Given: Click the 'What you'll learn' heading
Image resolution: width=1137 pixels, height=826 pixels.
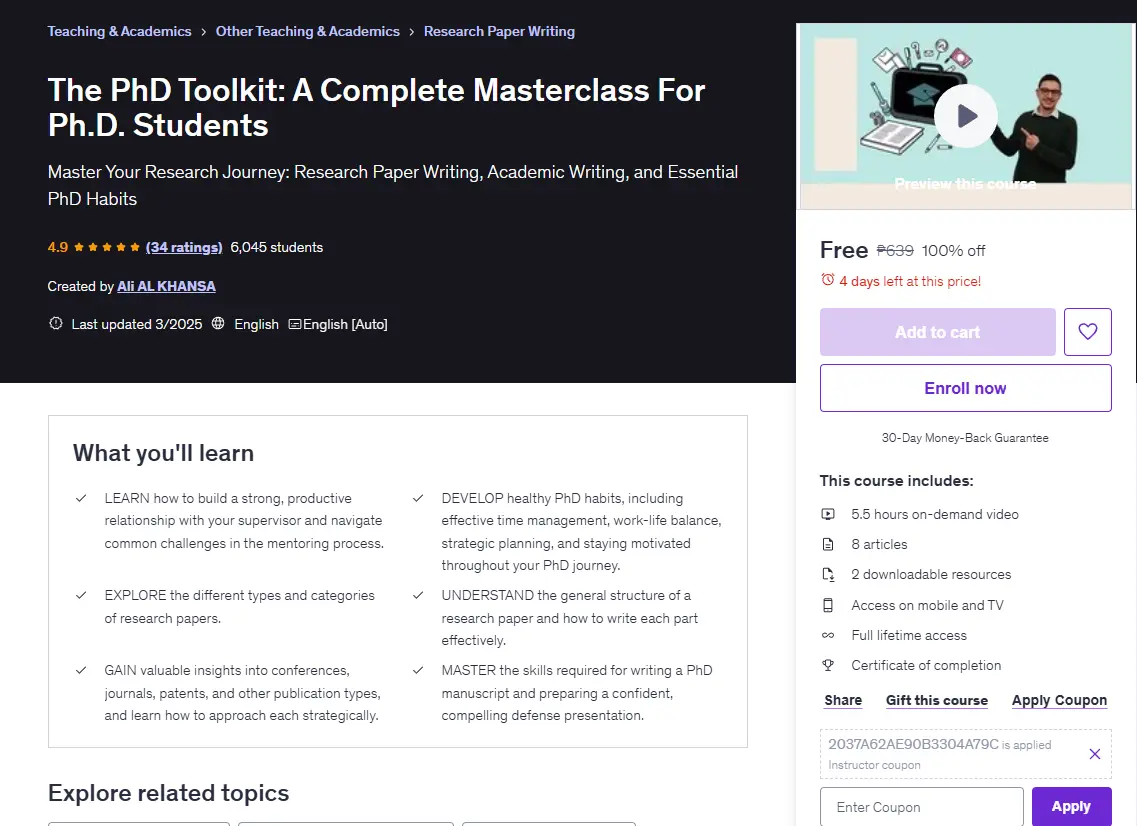Looking at the screenshot, I should [163, 453].
